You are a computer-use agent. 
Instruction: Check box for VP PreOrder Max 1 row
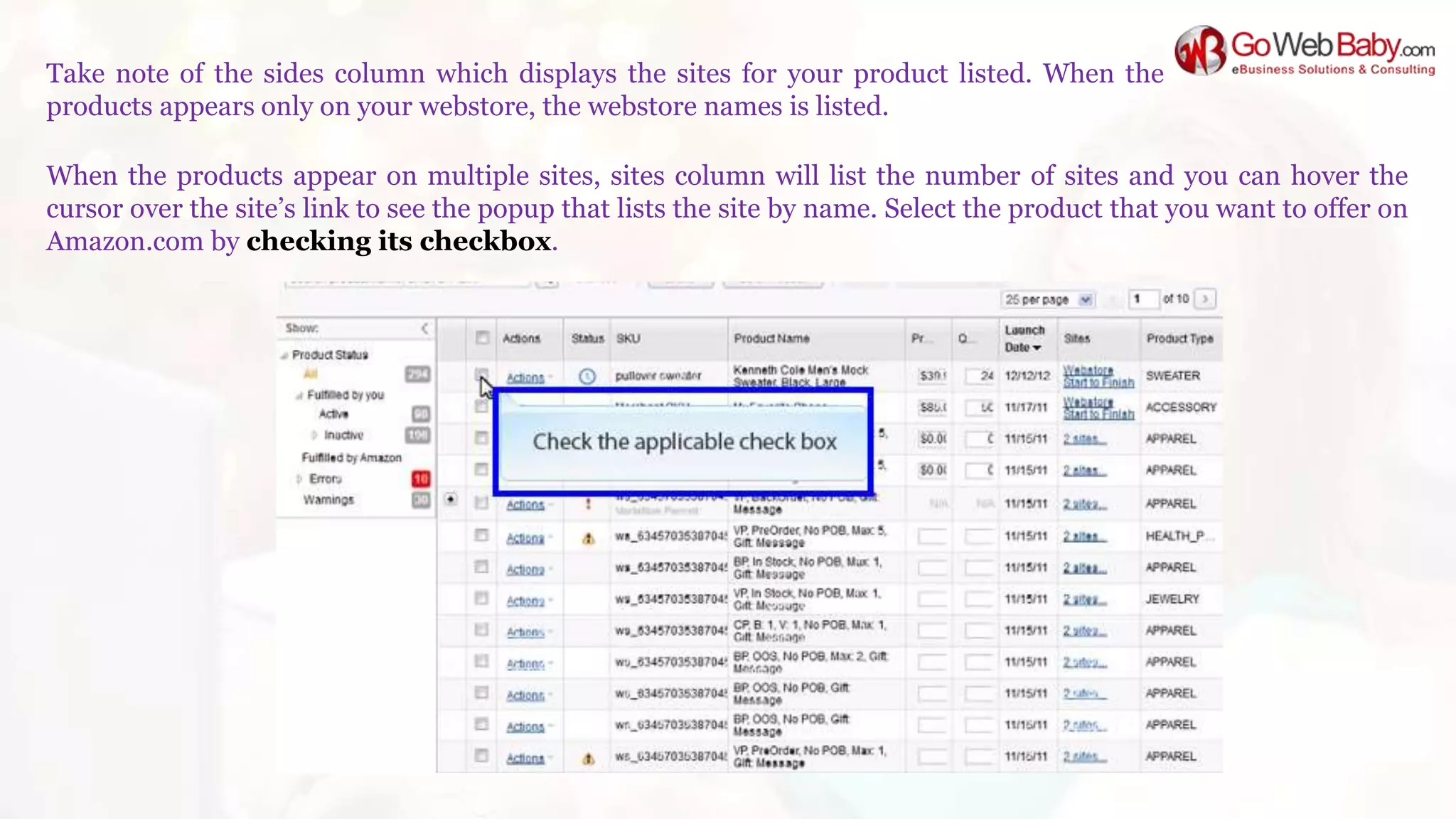click(x=481, y=755)
